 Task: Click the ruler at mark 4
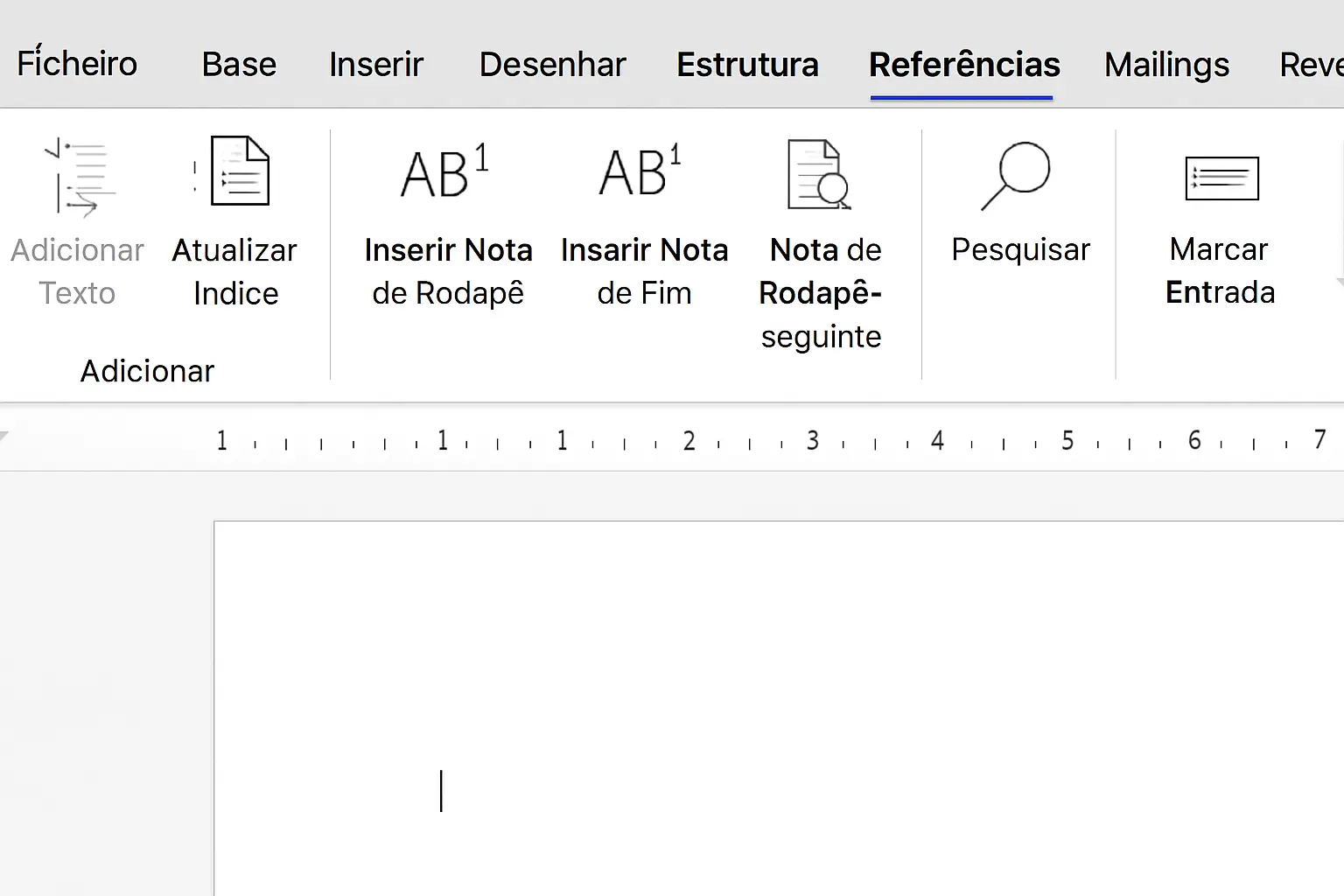(937, 440)
